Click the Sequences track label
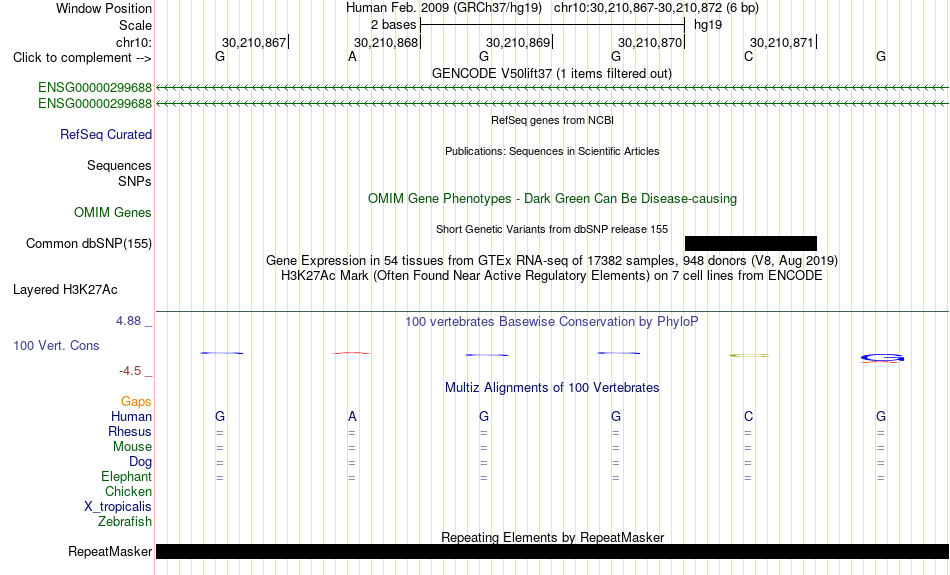 (x=119, y=165)
